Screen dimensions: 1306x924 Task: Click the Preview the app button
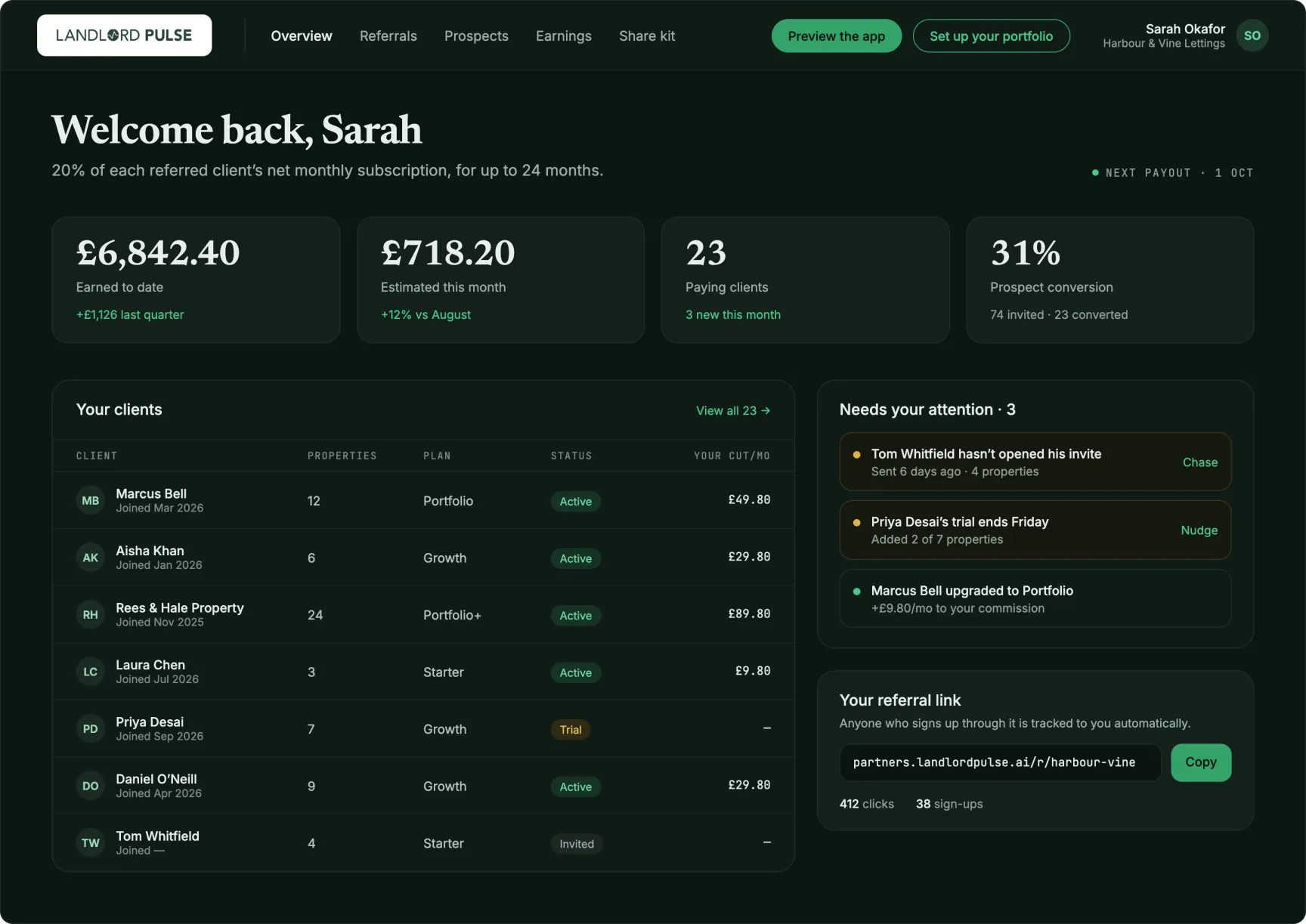point(836,36)
